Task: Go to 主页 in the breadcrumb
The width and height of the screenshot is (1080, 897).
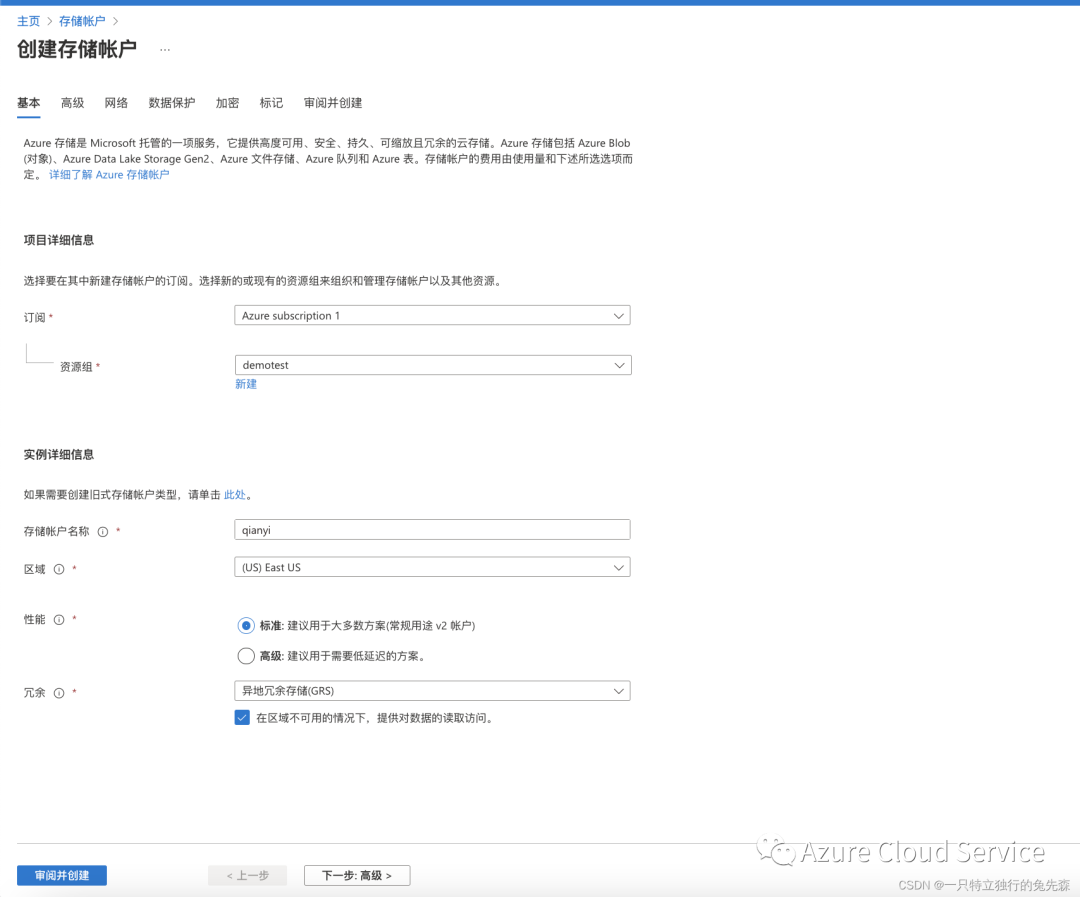Action: (x=28, y=21)
